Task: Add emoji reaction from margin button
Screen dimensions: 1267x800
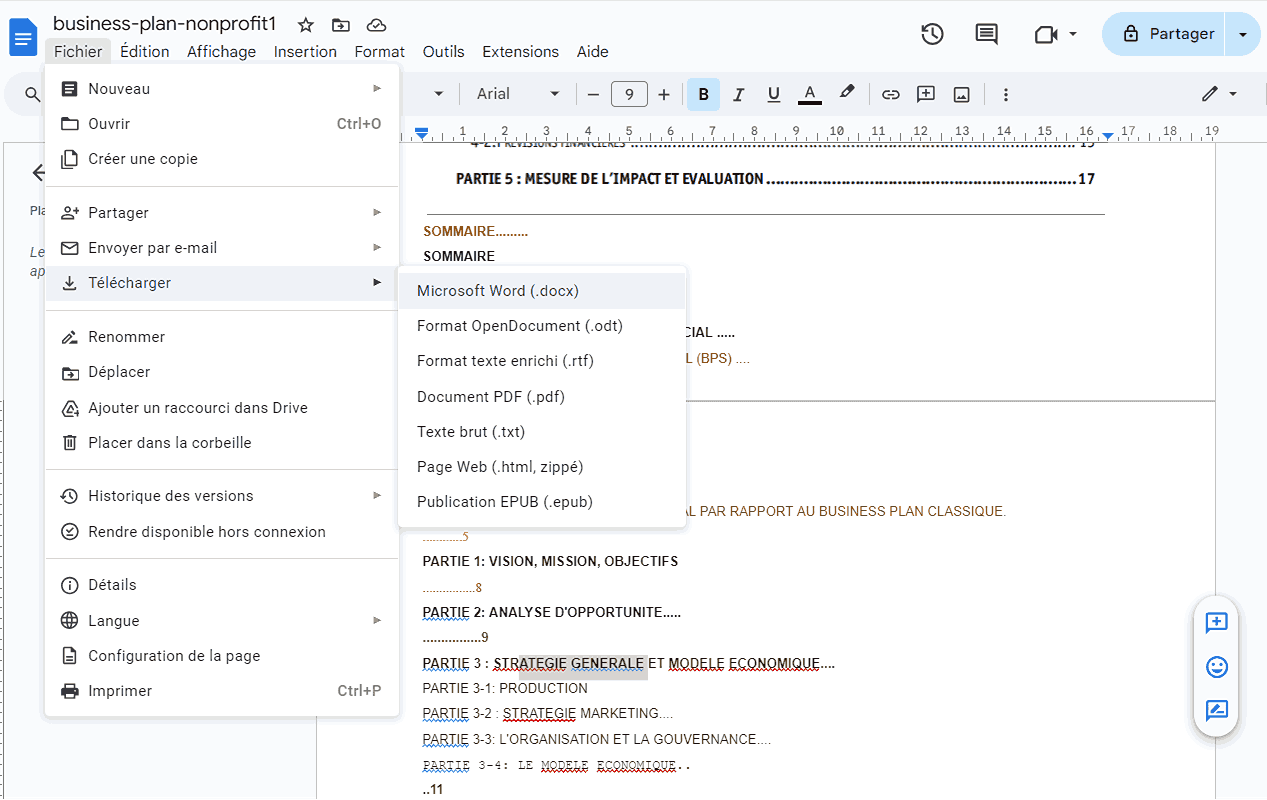Action: click(1216, 667)
